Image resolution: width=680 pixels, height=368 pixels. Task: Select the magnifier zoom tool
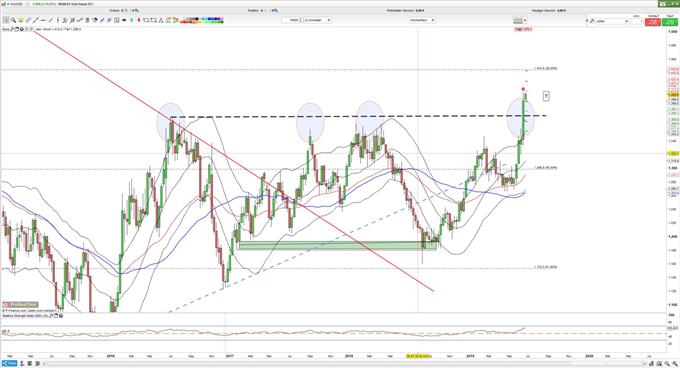point(13,20)
